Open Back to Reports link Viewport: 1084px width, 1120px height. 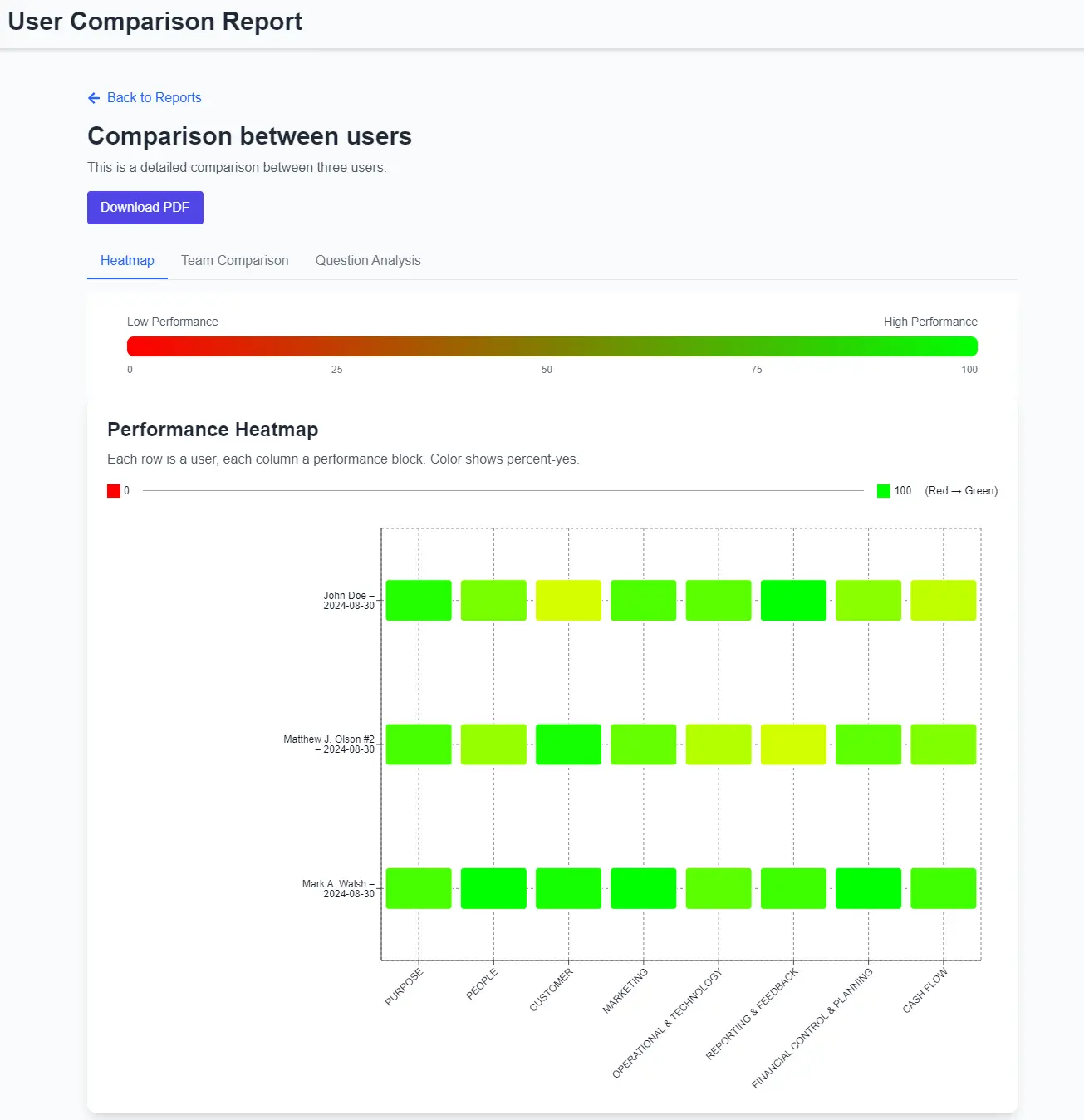(154, 98)
